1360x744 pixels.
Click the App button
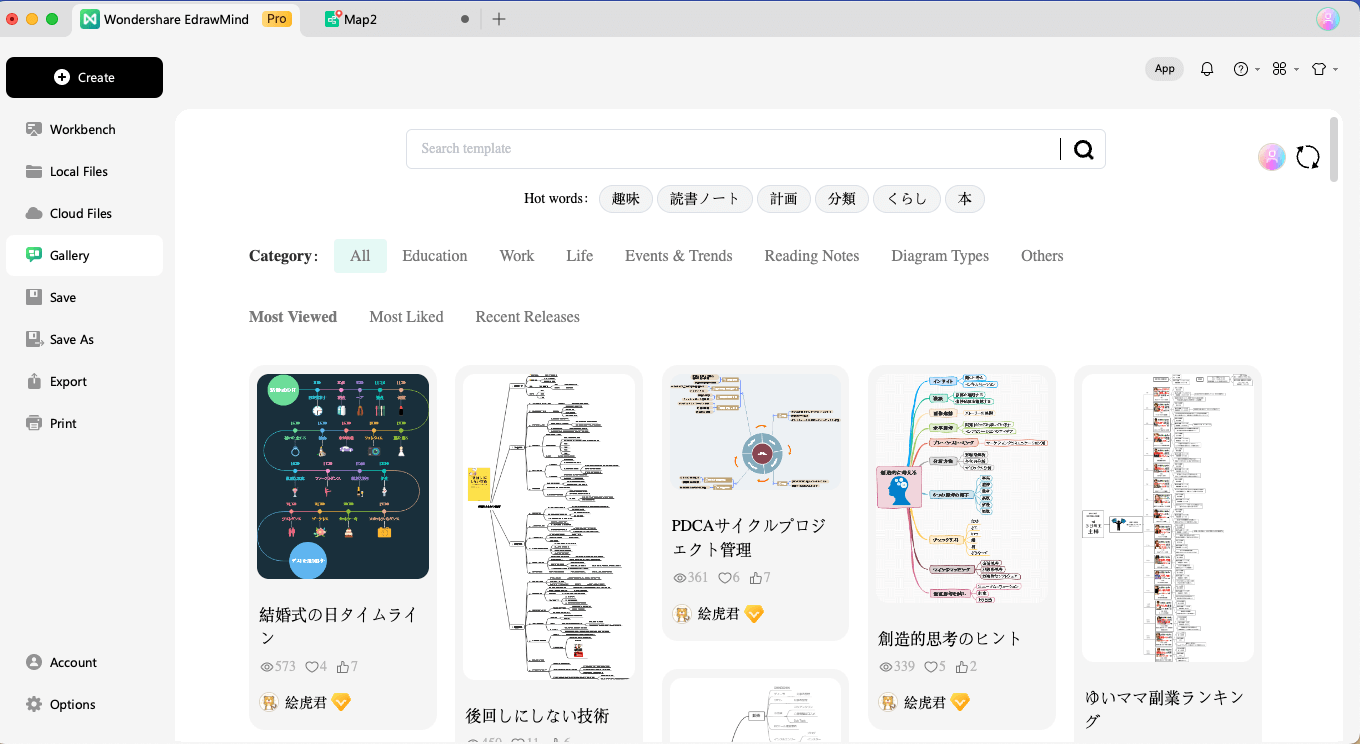click(1164, 69)
